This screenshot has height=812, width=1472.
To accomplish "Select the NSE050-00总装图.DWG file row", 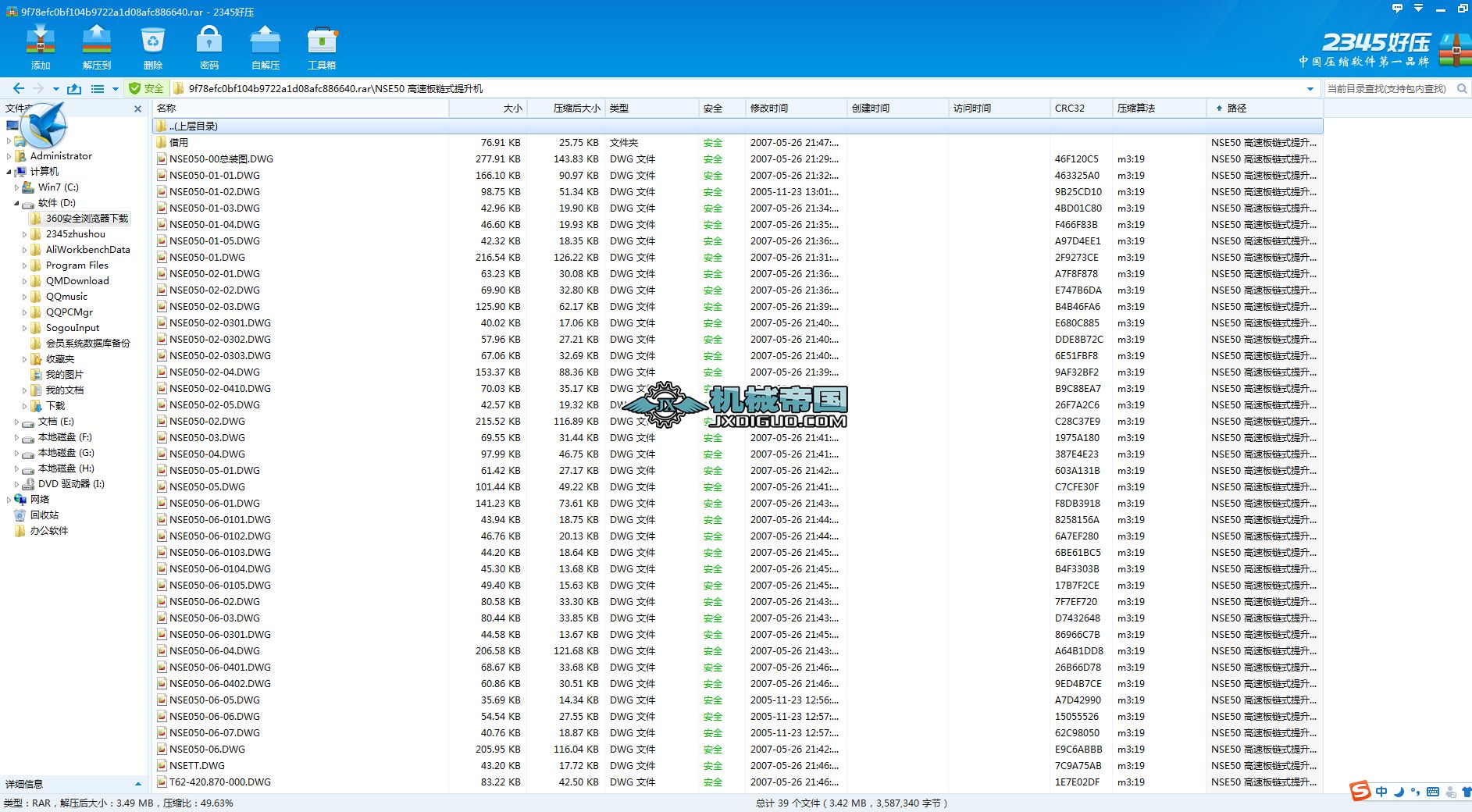I will coord(221,158).
